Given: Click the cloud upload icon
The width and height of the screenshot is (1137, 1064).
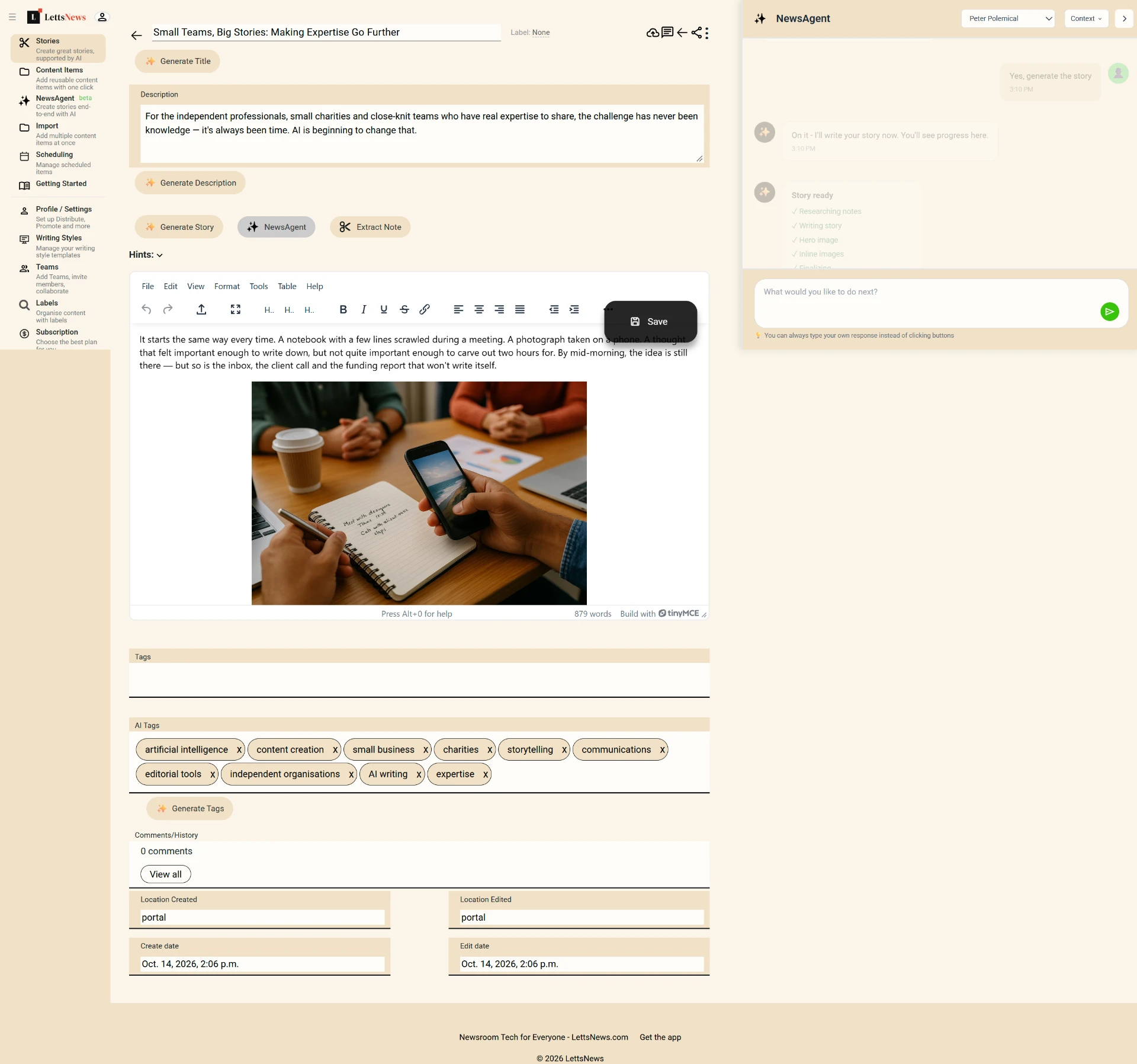Looking at the screenshot, I should click(x=653, y=33).
